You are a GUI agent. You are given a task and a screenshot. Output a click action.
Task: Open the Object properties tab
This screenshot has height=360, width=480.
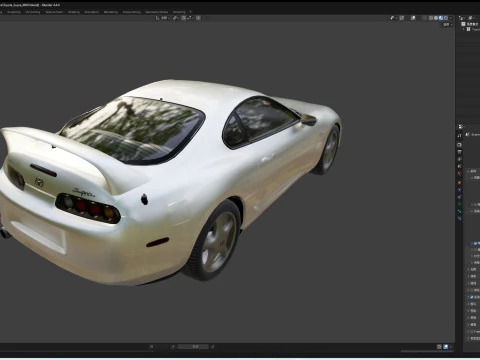459,183
